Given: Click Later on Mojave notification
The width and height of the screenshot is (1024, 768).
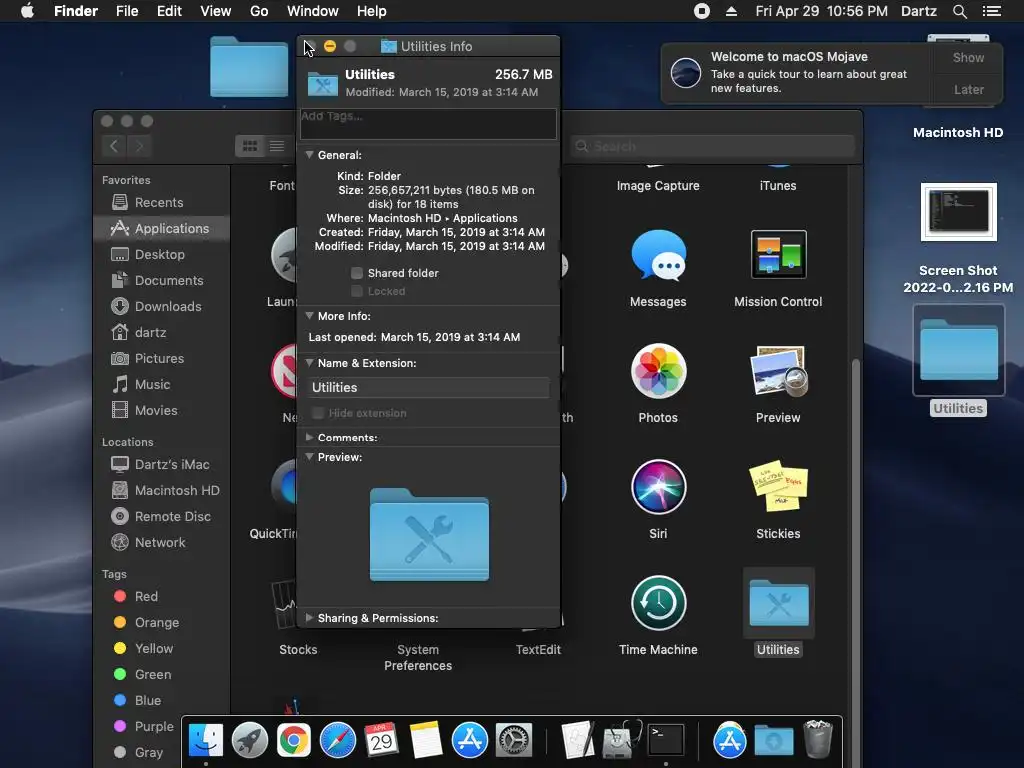Looking at the screenshot, I should click(x=968, y=89).
